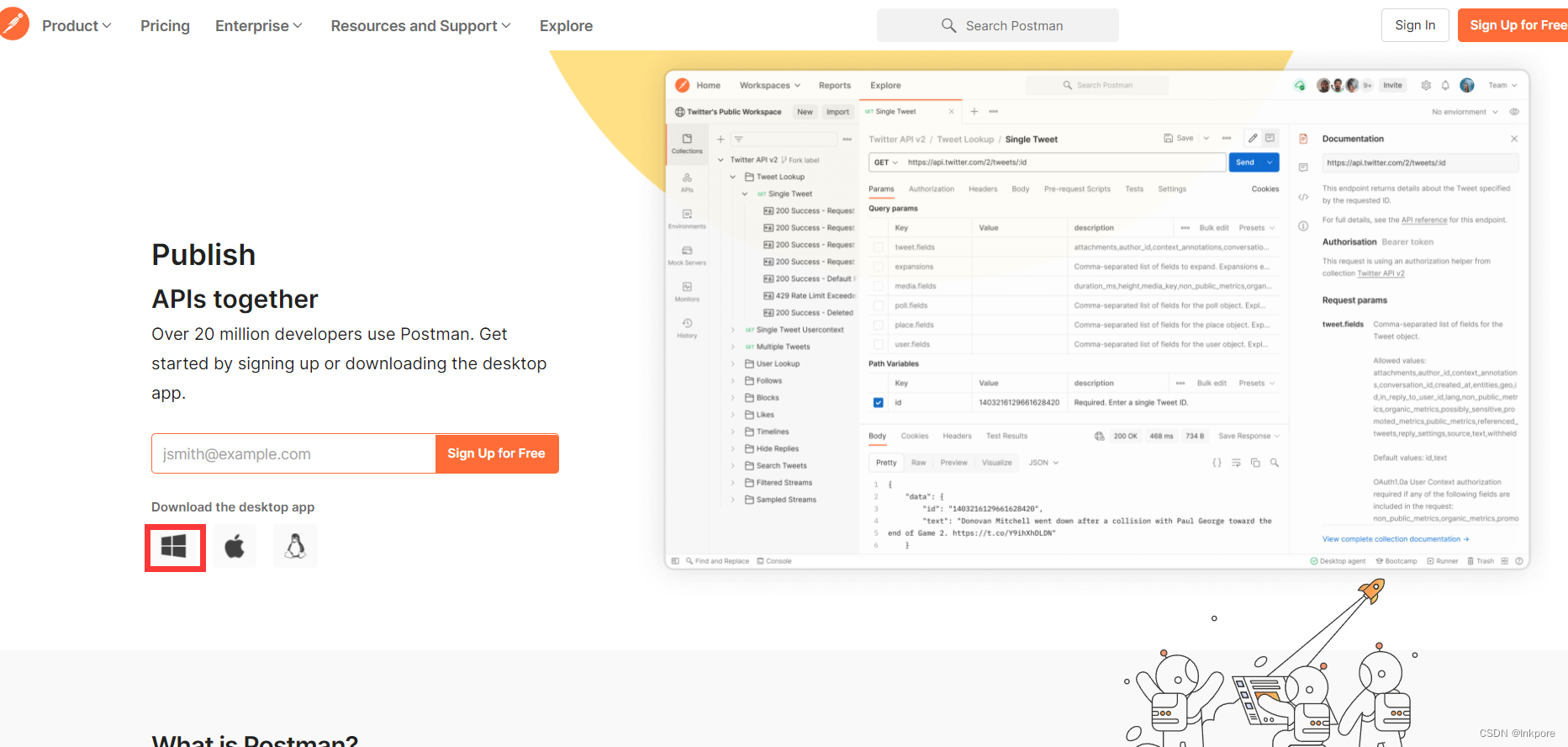Open View complete collection documentation link
The width and height of the screenshot is (1568, 747).
(x=1395, y=539)
